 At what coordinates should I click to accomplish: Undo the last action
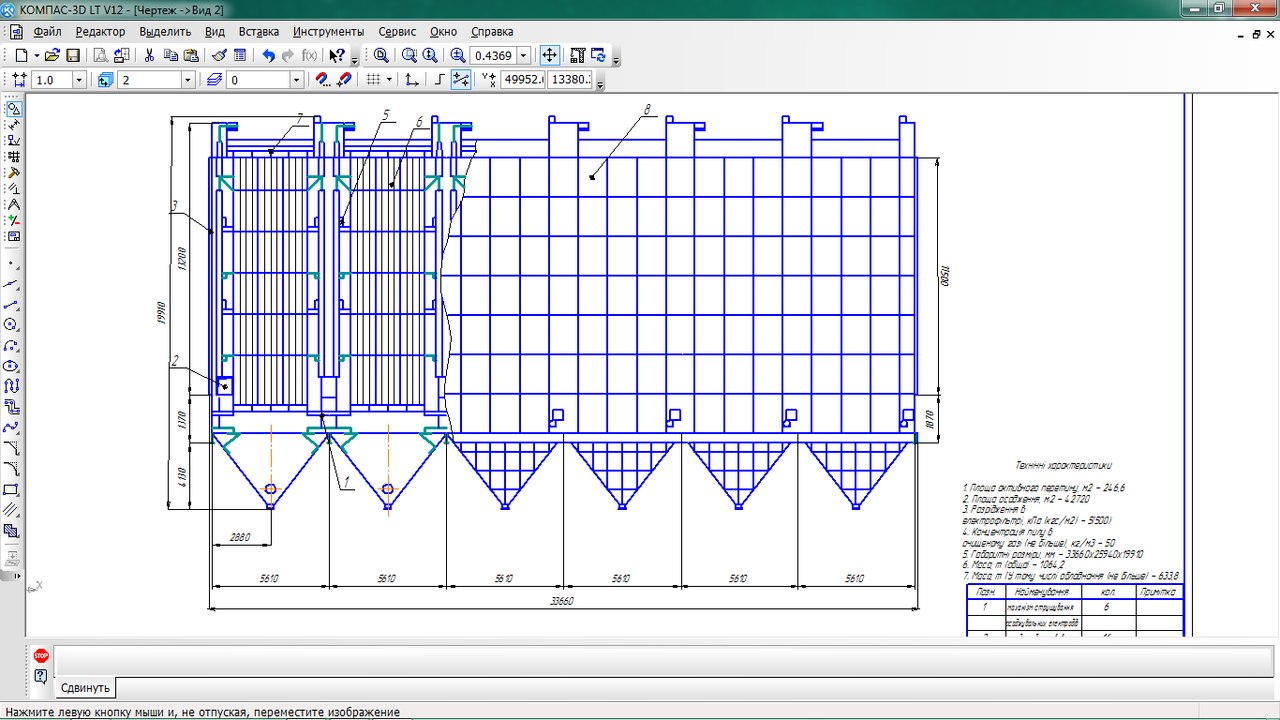pos(268,56)
